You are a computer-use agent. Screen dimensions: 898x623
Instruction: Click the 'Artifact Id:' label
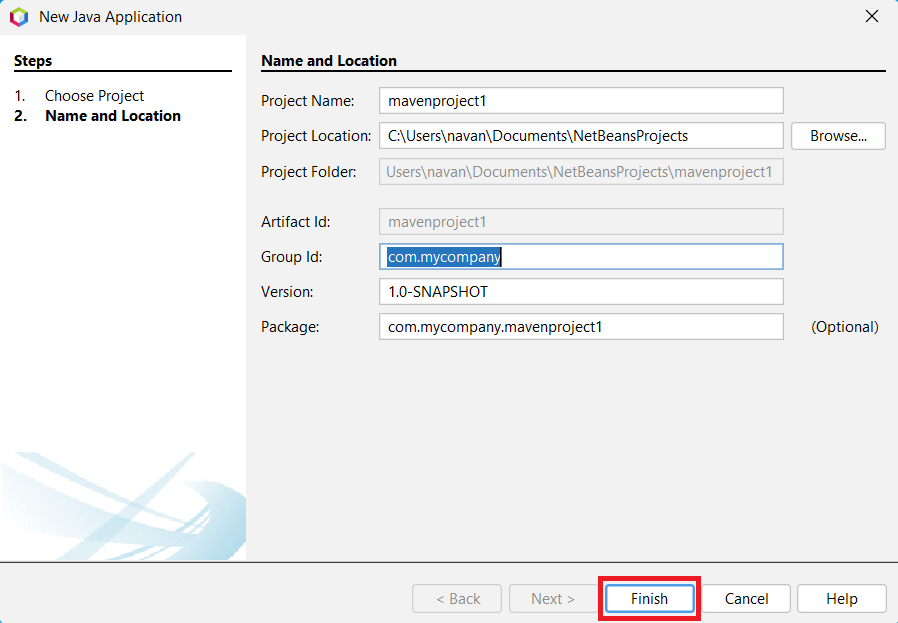click(296, 222)
